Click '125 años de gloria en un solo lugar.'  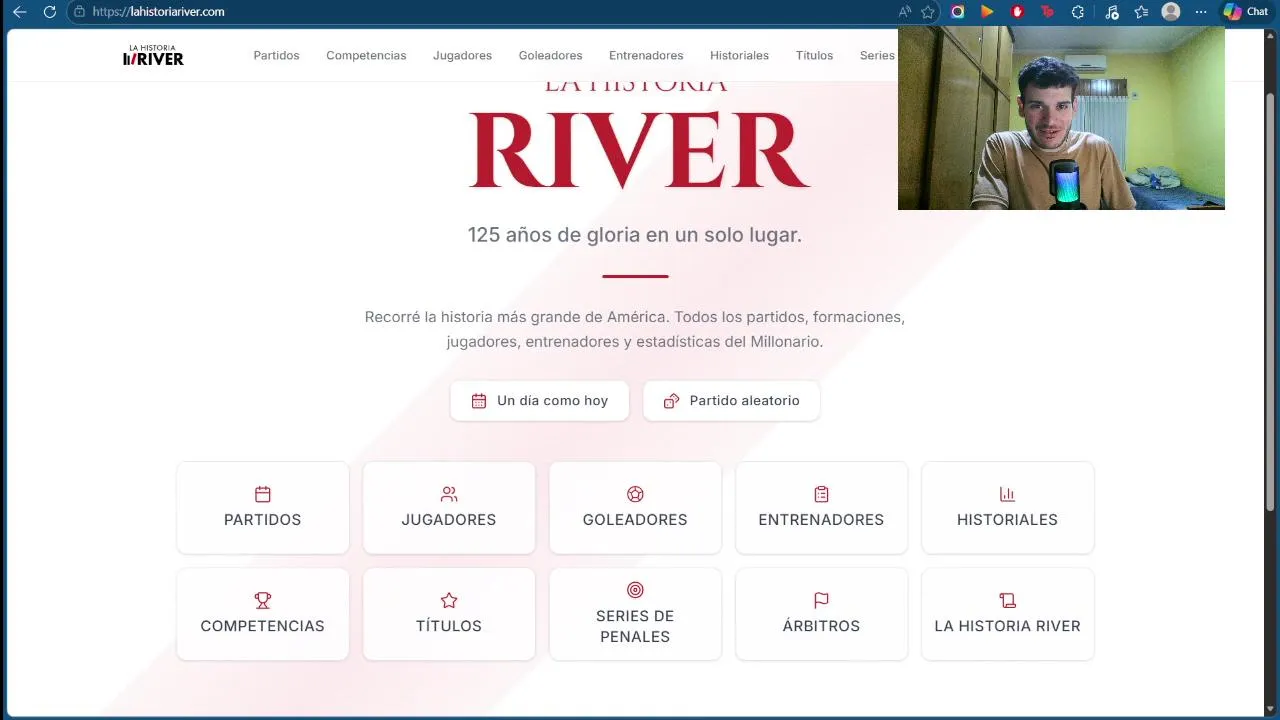click(635, 235)
